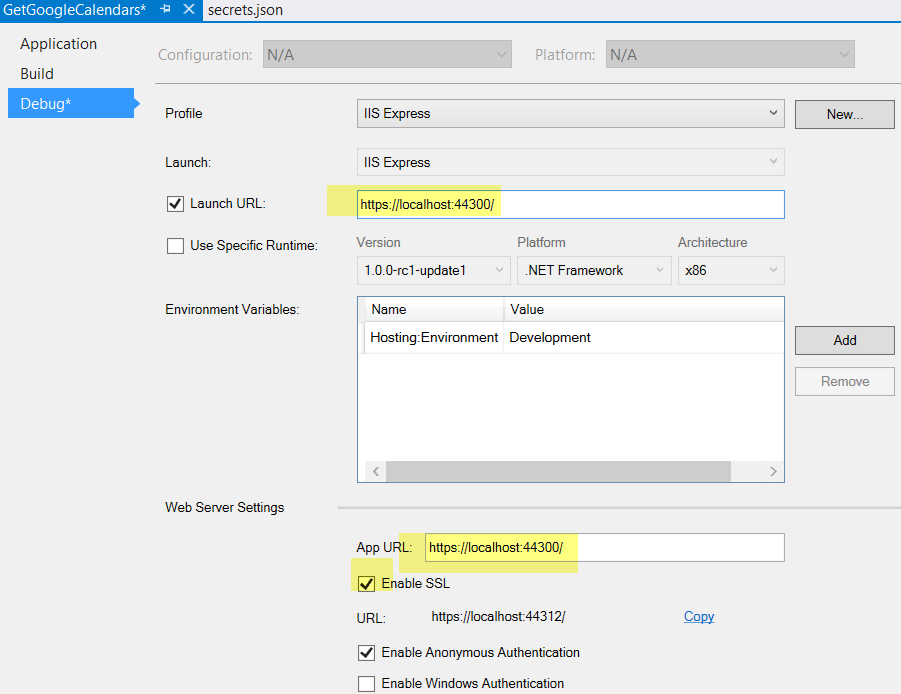Click the New... profile button
This screenshot has height=694, width=901.
pyautogui.click(x=845, y=114)
